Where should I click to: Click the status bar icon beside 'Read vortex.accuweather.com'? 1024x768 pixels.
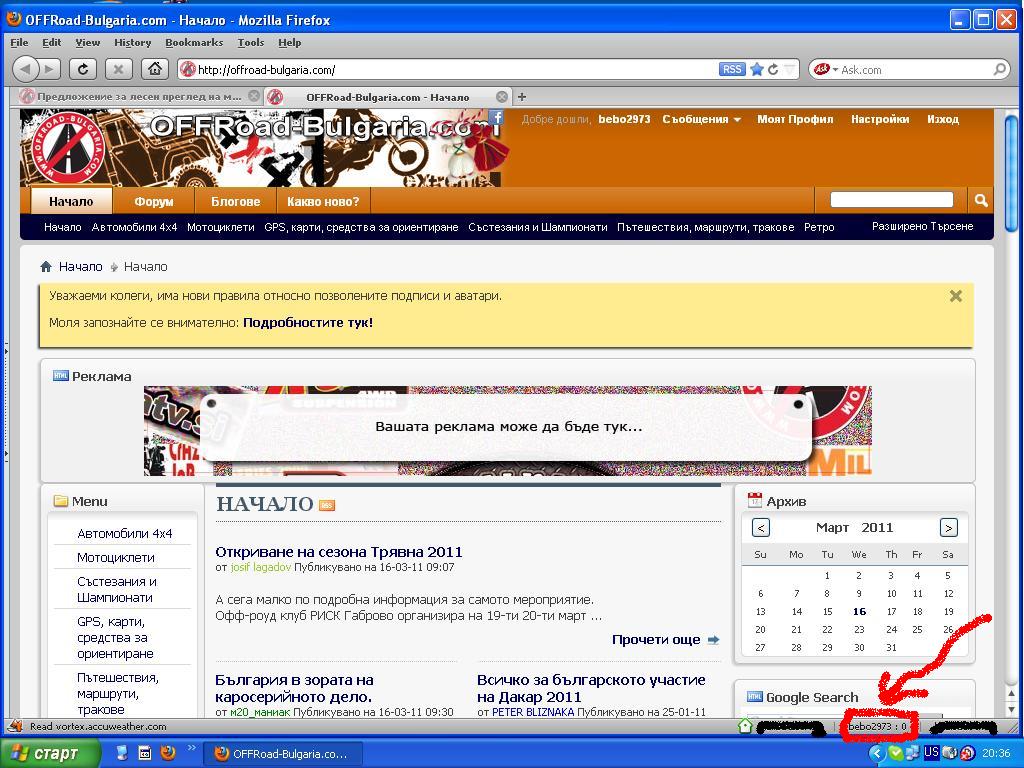[x=14, y=726]
